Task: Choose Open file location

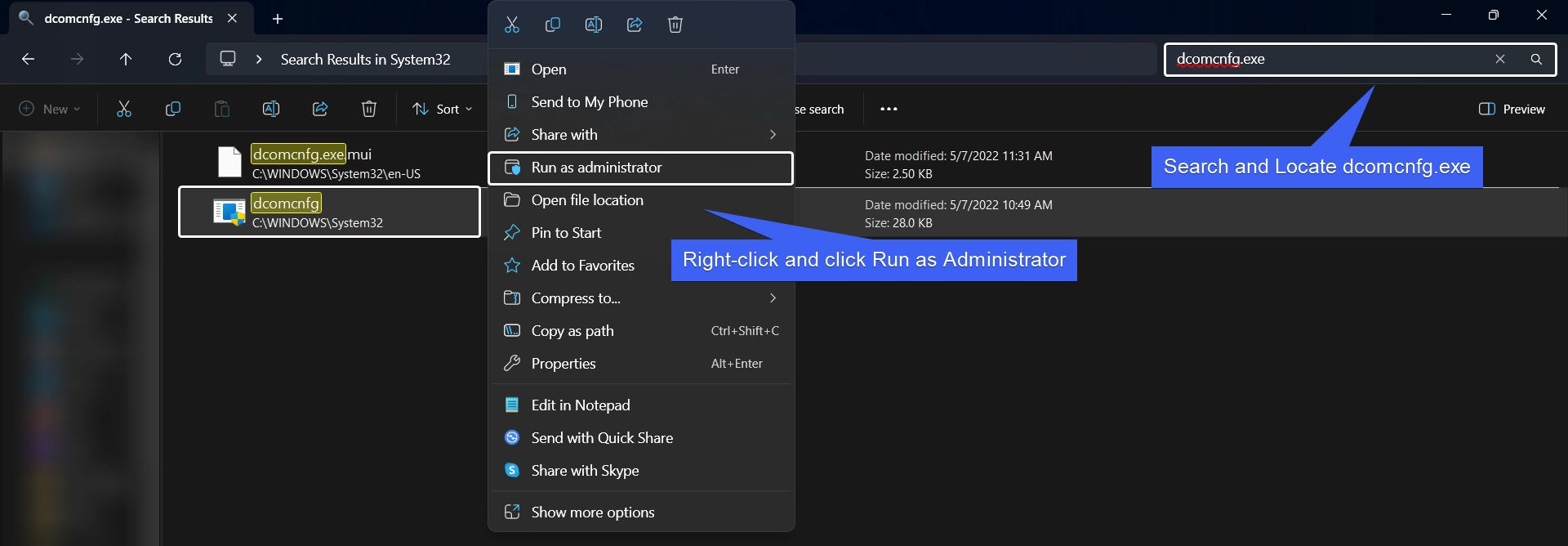Action: 641,200
